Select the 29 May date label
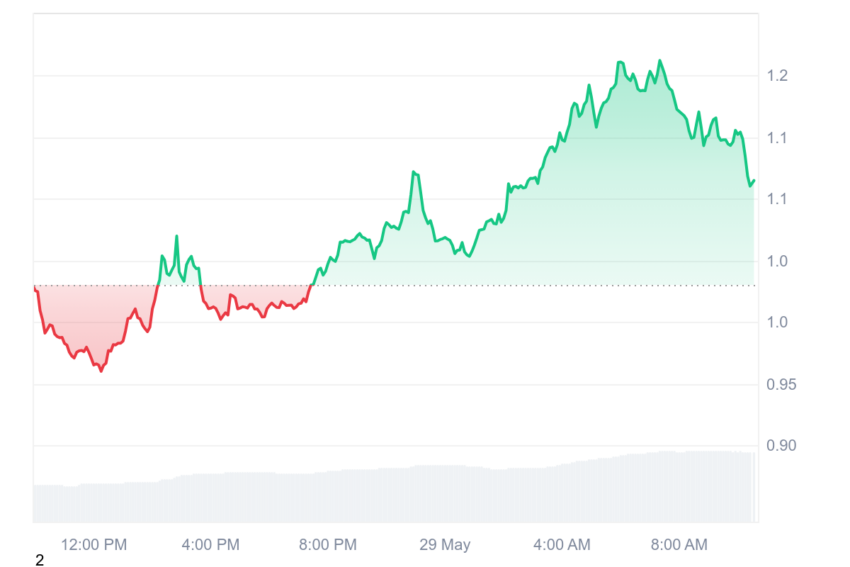The height and width of the screenshot is (567, 850). pos(445,545)
